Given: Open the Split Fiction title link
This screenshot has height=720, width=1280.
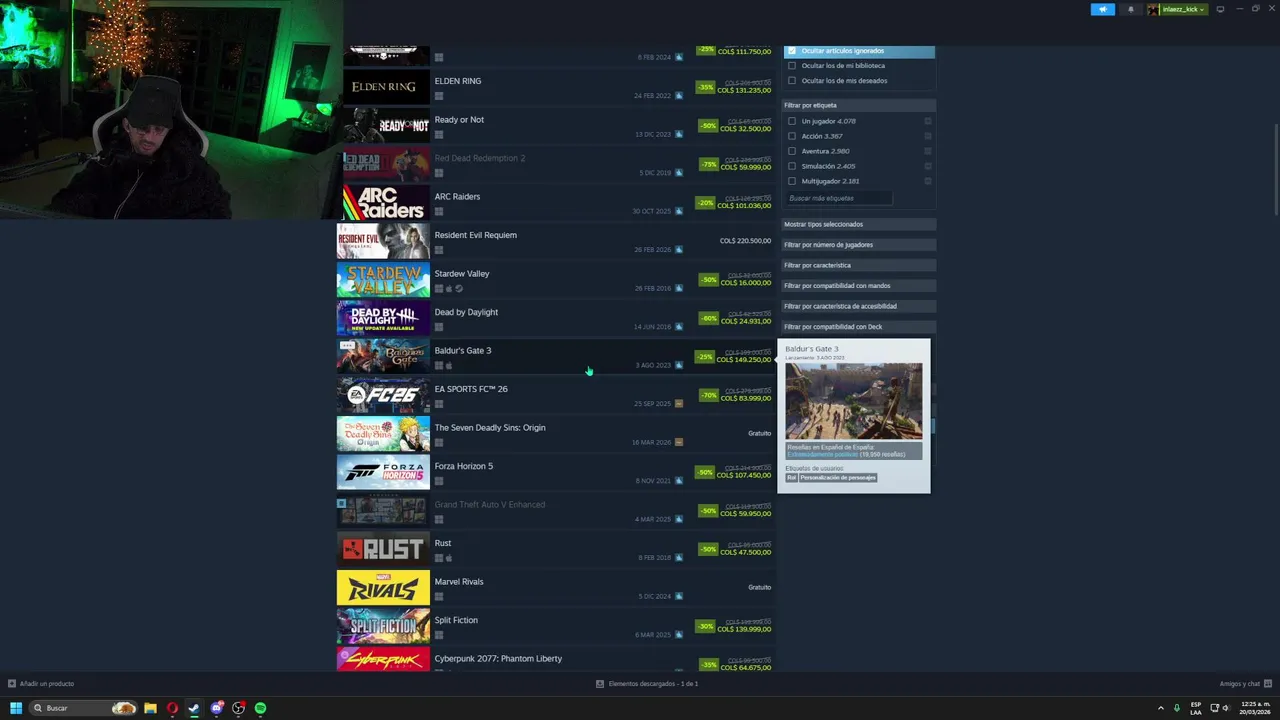Looking at the screenshot, I should pos(456,620).
